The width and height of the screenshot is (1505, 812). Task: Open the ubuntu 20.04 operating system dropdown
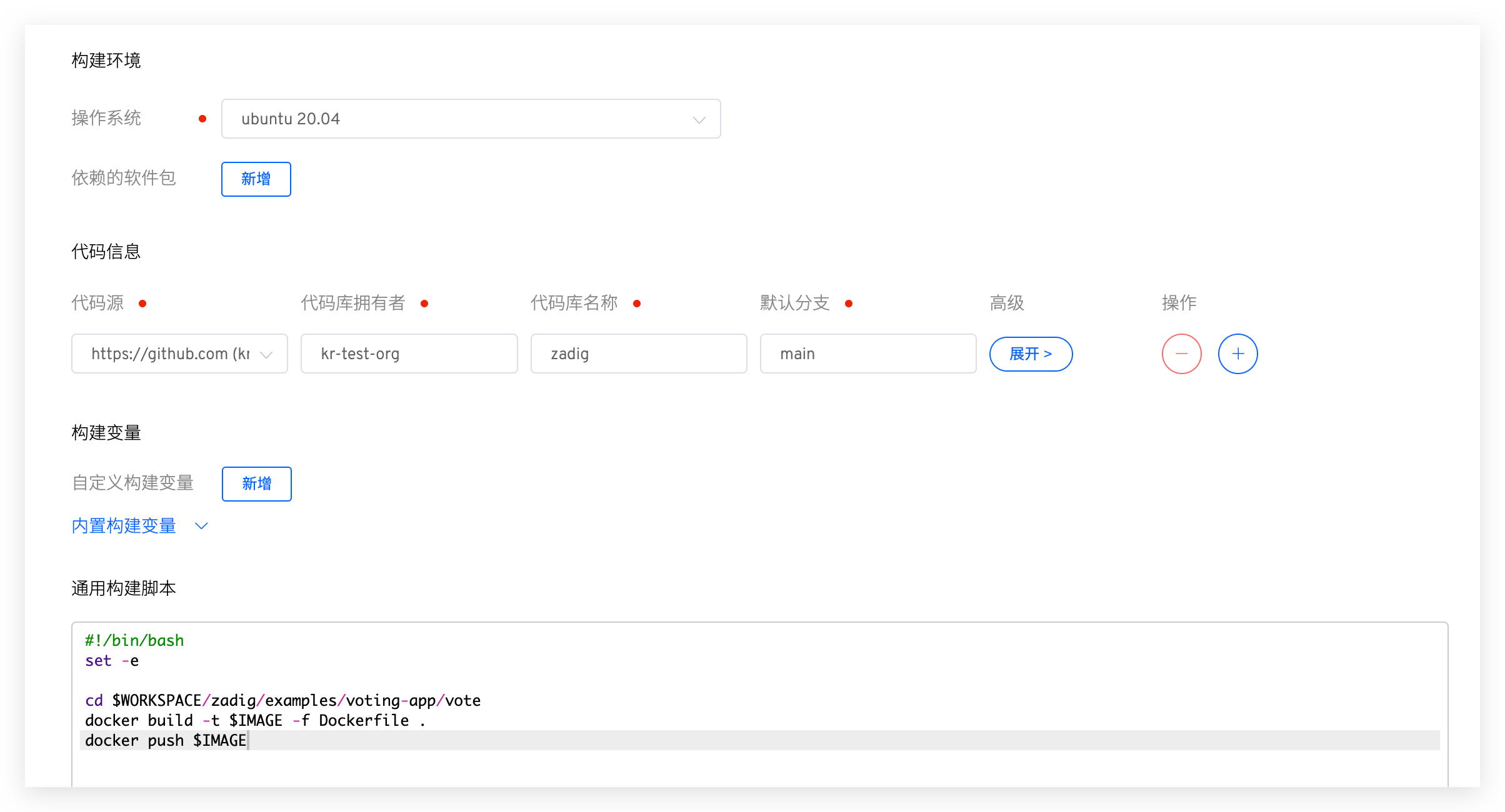471,119
